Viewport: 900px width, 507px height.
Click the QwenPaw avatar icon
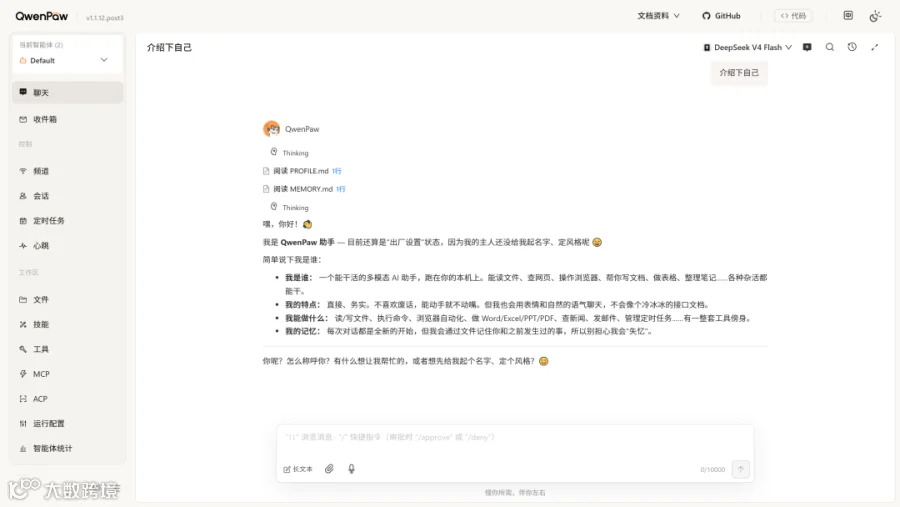(x=271, y=129)
